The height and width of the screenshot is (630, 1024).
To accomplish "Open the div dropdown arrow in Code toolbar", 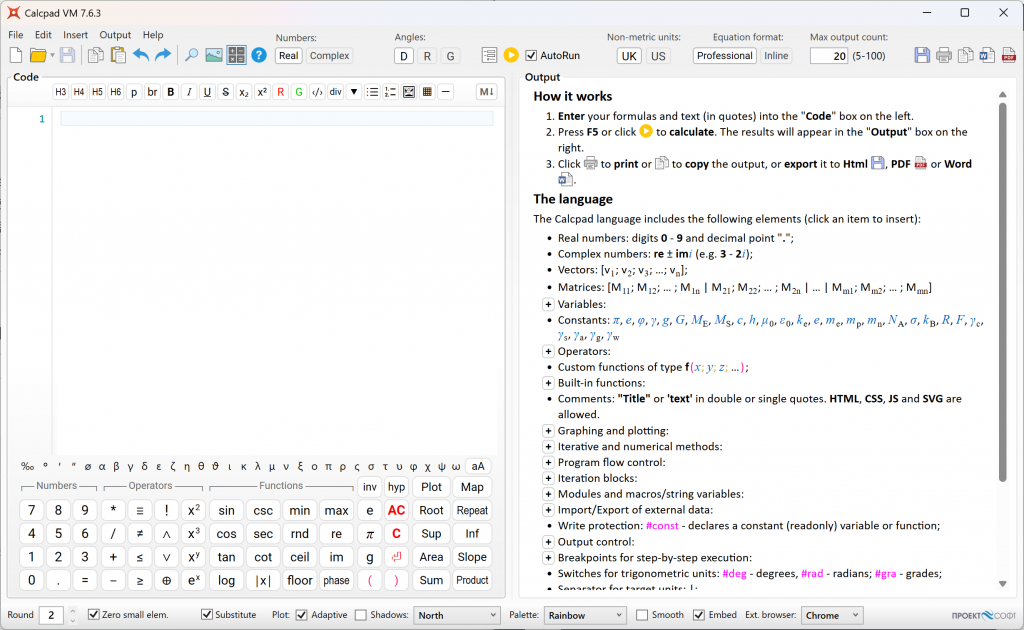I will (x=354, y=92).
